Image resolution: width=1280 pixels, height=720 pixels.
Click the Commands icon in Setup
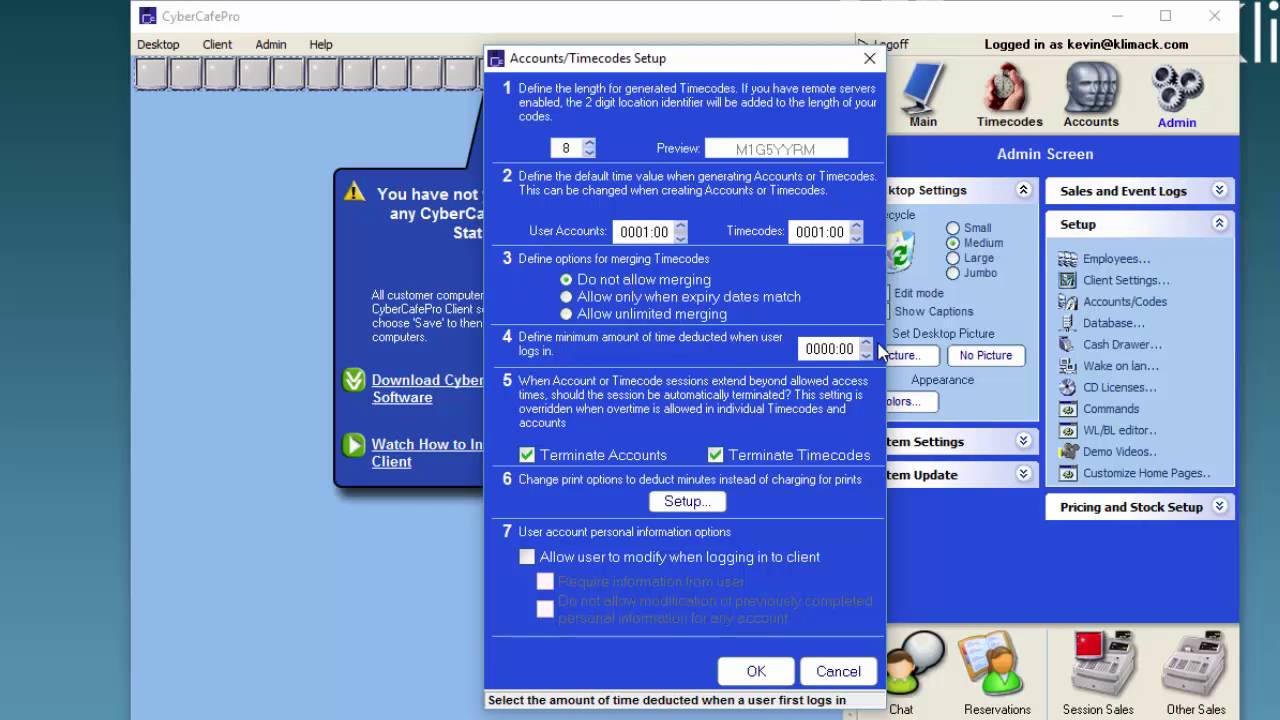pyautogui.click(x=1067, y=409)
